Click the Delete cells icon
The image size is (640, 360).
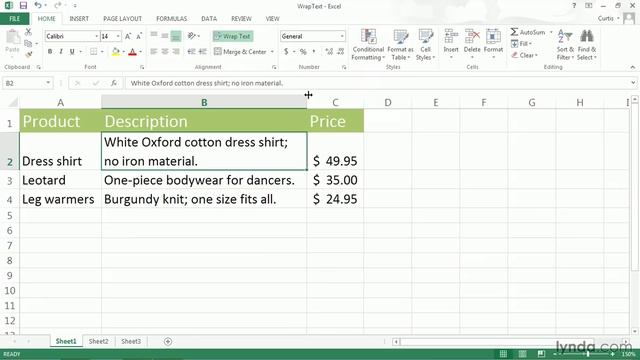tap(472, 37)
